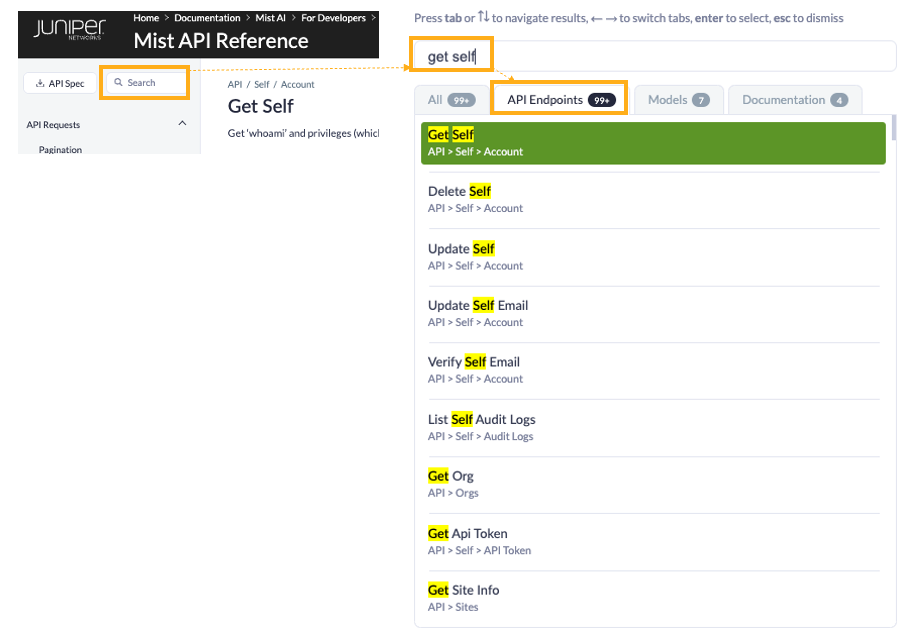Go to Home breadcrumb
Viewport: 905px width, 629px height.
coord(146,18)
